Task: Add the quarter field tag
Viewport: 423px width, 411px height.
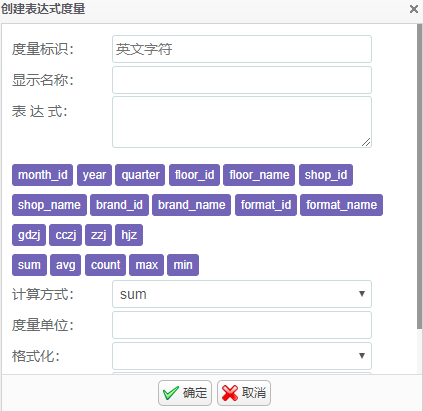Action: click(140, 175)
